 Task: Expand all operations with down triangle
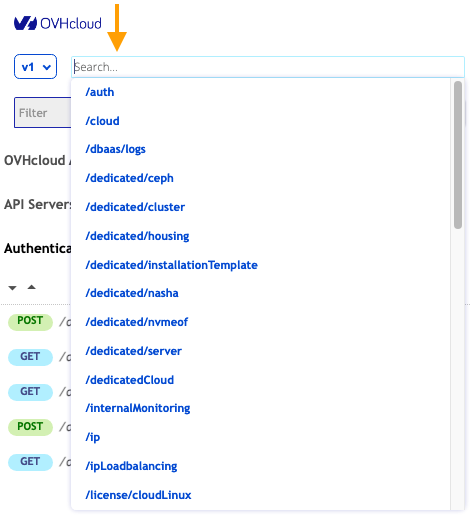pyautogui.click(x=12, y=288)
